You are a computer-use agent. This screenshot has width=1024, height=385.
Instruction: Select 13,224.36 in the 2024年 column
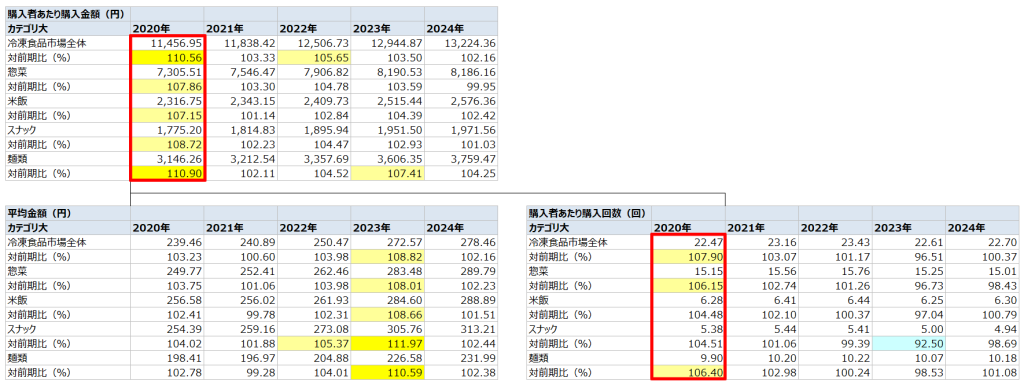461,43
